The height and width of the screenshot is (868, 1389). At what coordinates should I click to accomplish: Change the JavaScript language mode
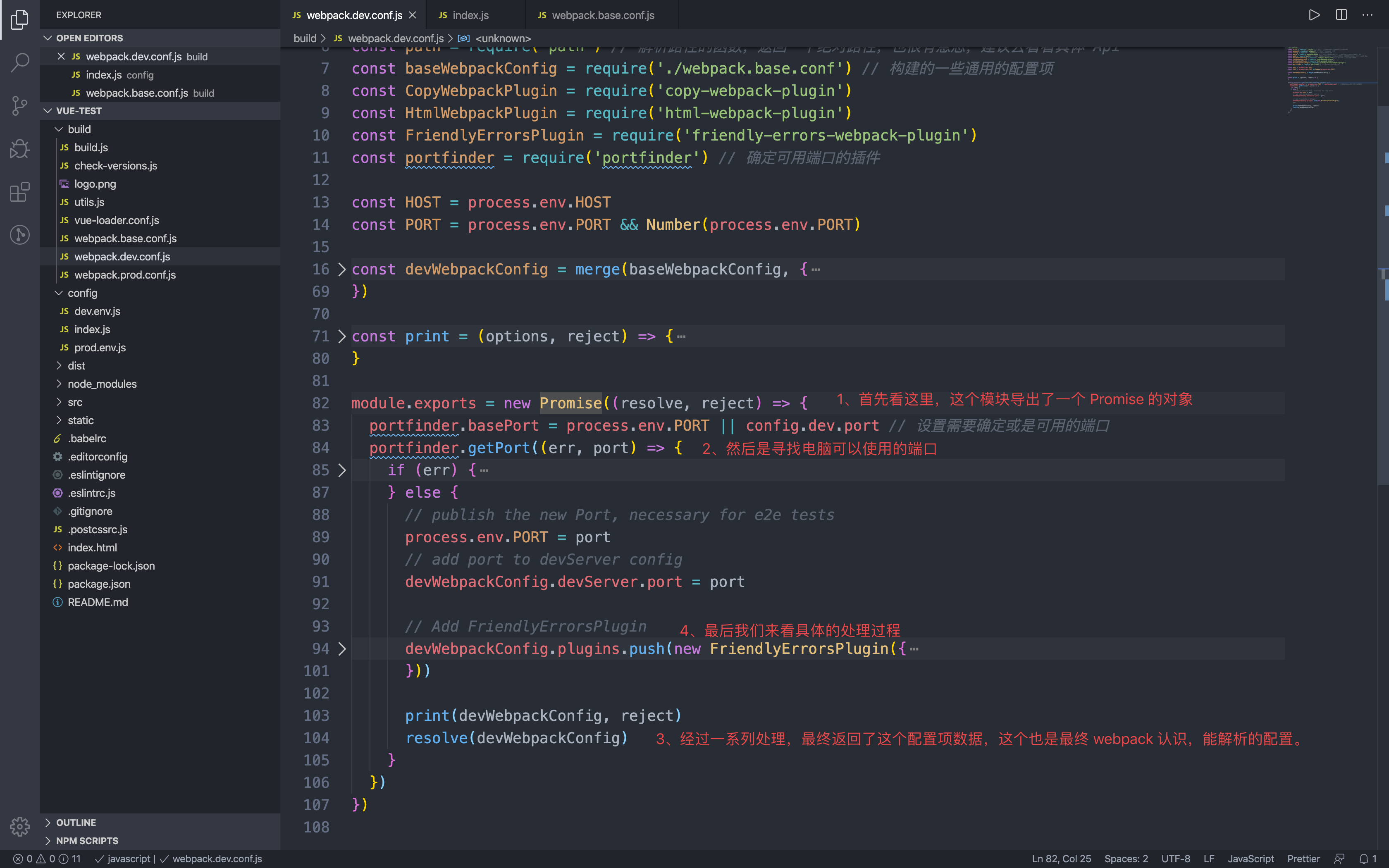pyautogui.click(x=1250, y=859)
